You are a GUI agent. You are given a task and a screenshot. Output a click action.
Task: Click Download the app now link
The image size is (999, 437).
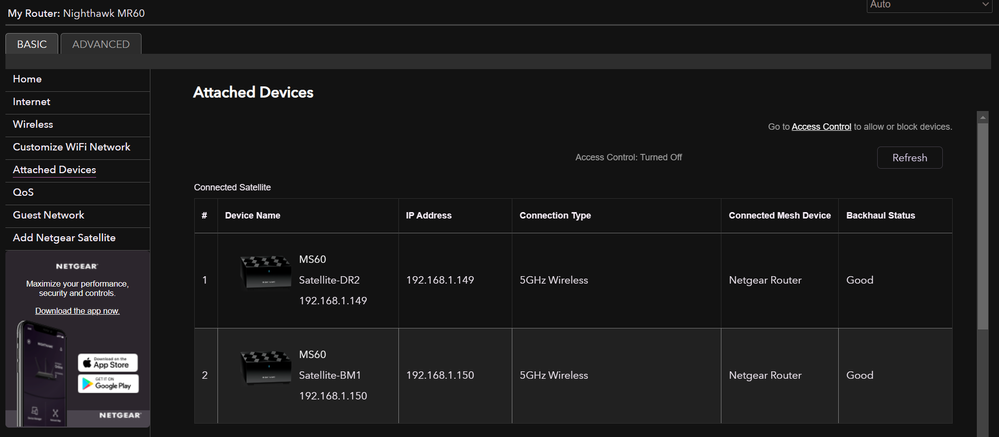(x=77, y=311)
